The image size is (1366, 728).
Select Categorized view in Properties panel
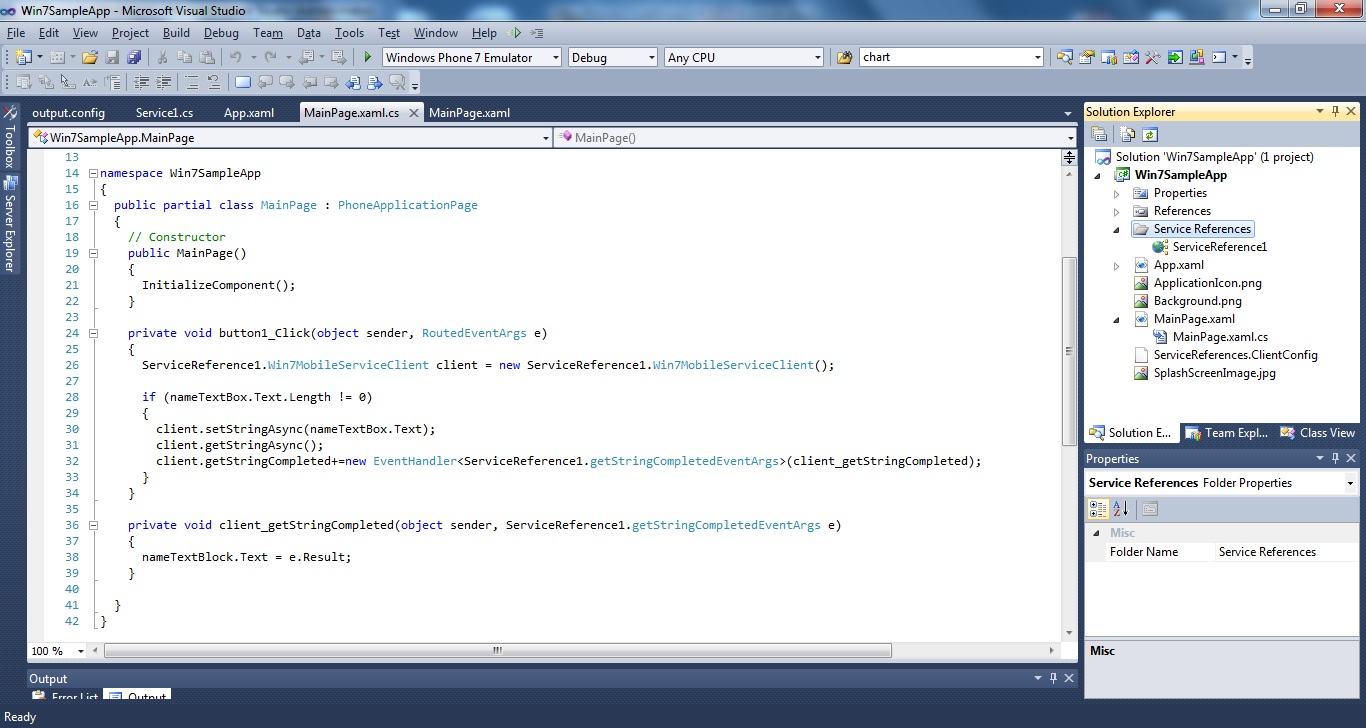[1098, 509]
